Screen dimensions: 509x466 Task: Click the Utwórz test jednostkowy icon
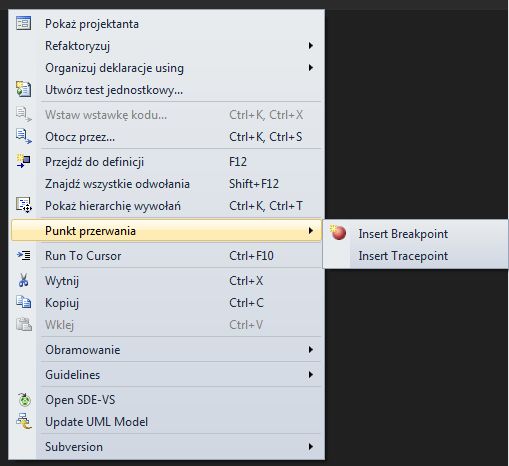pos(23,89)
